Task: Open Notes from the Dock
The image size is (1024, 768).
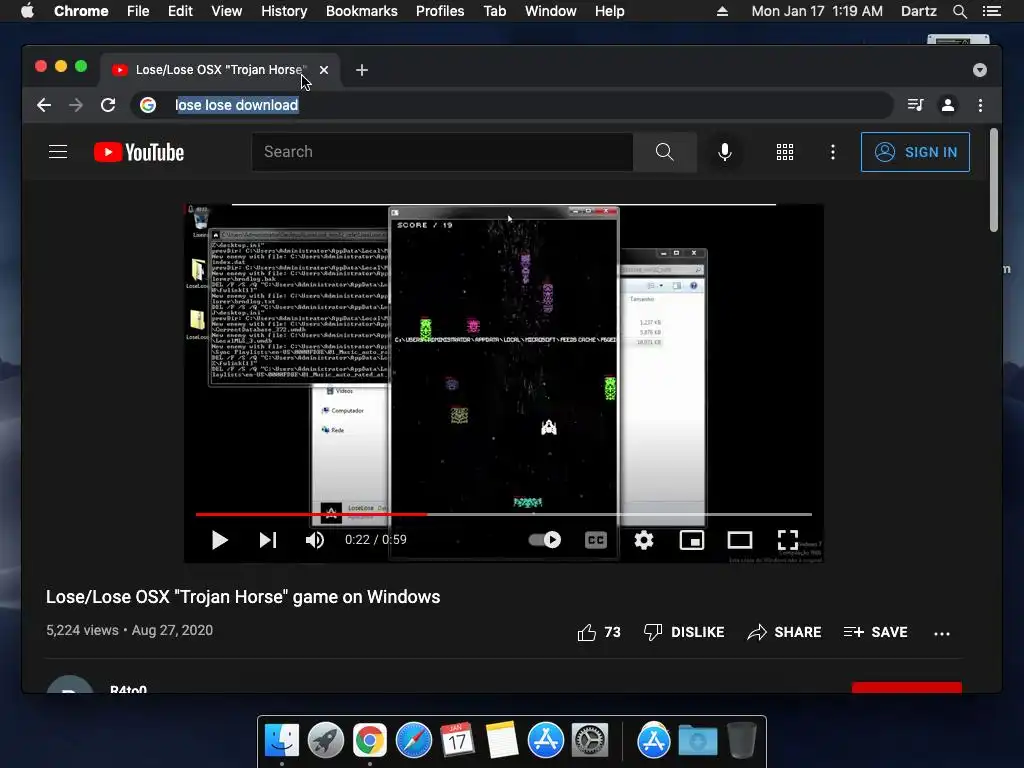Action: [502, 741]
